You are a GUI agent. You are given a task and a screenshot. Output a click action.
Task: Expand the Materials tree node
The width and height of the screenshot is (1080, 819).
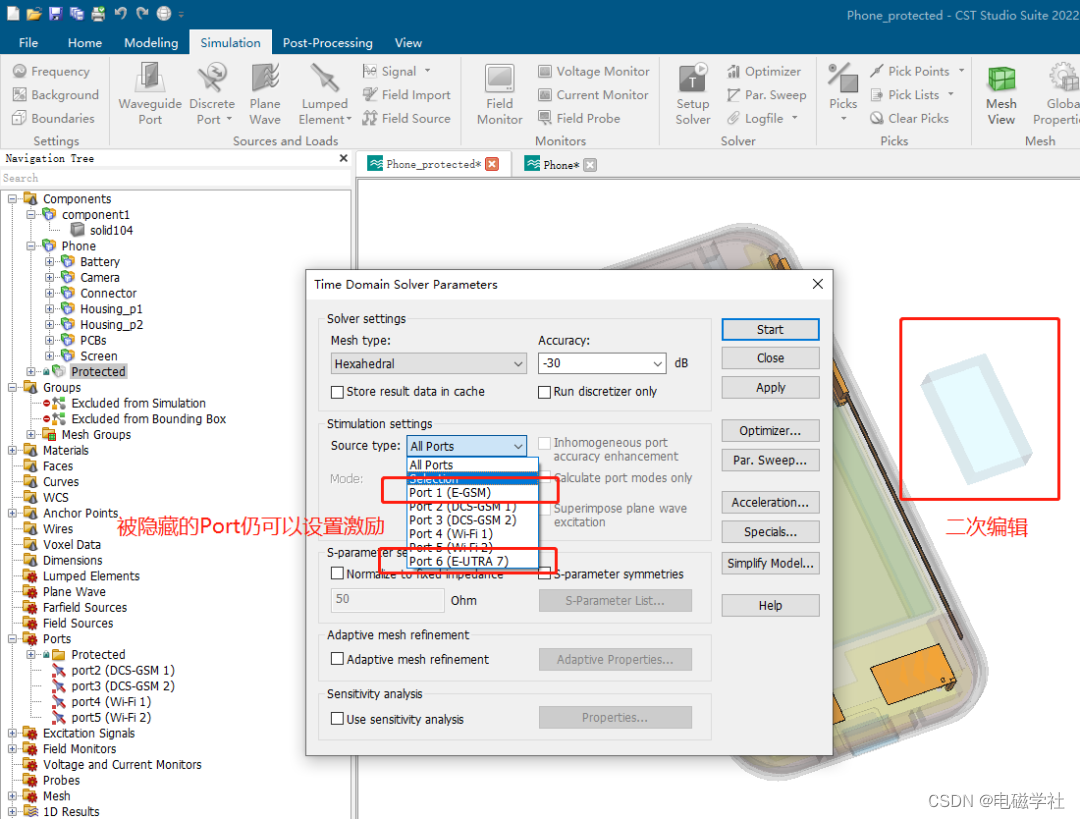click(x=12, y=450)
